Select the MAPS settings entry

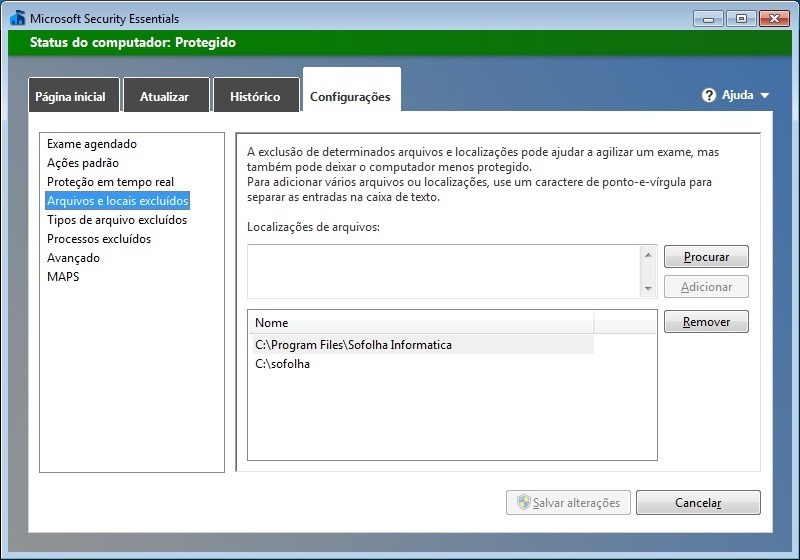pos(63,276)
